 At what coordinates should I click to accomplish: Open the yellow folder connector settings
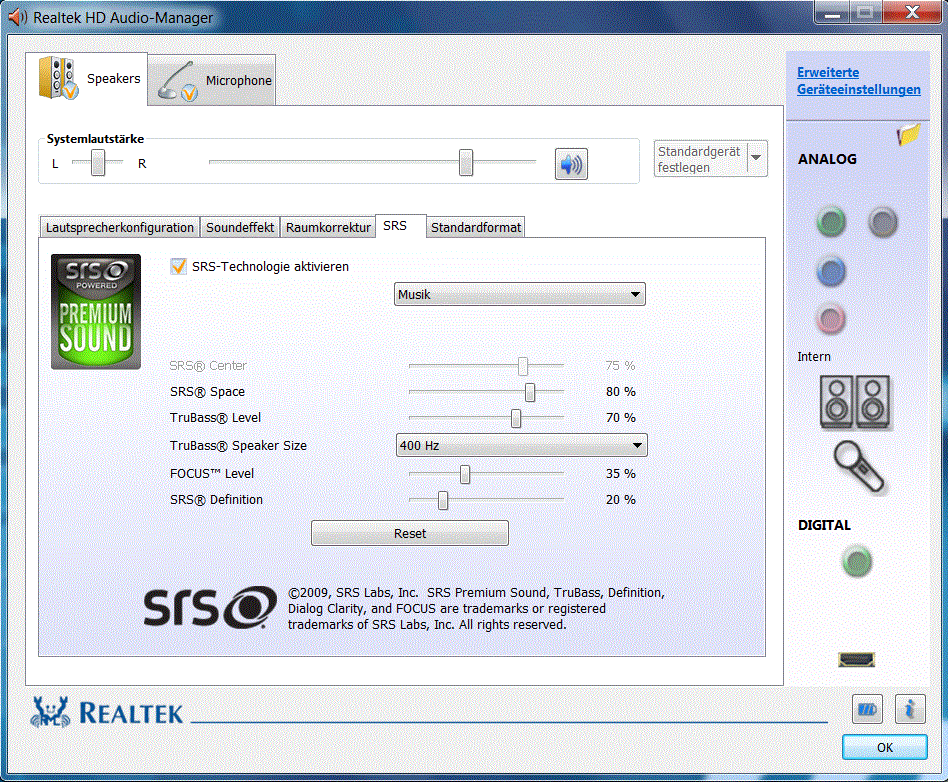click(x=908, y=135)
